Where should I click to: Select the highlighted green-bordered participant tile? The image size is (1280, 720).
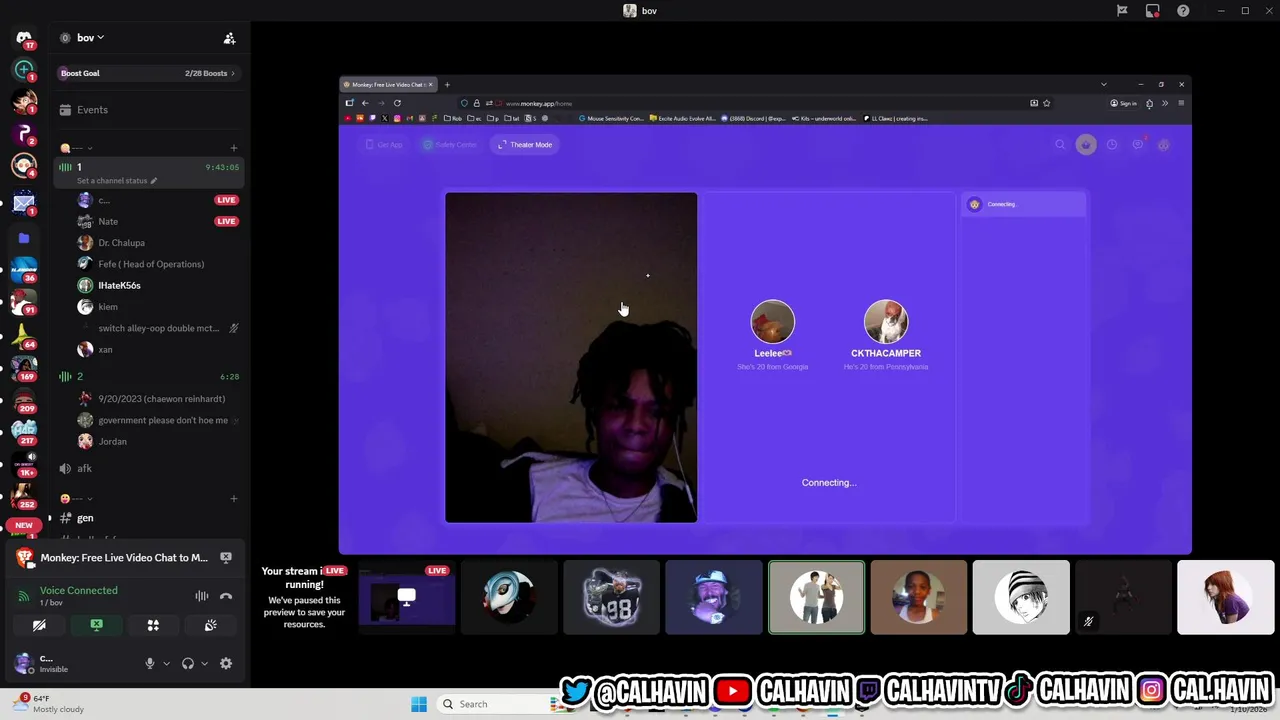[x=816, y=598]
